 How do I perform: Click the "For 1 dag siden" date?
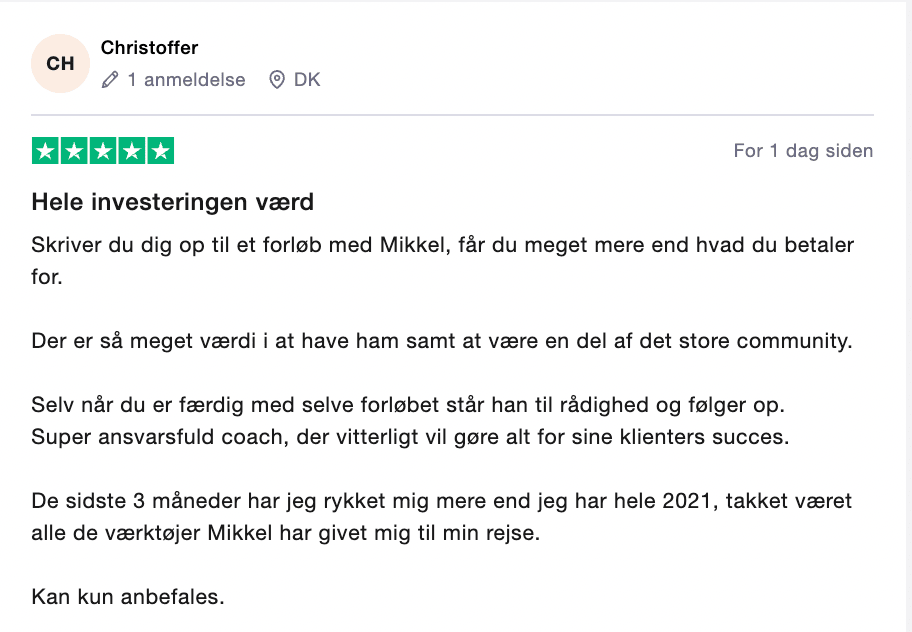803,151
